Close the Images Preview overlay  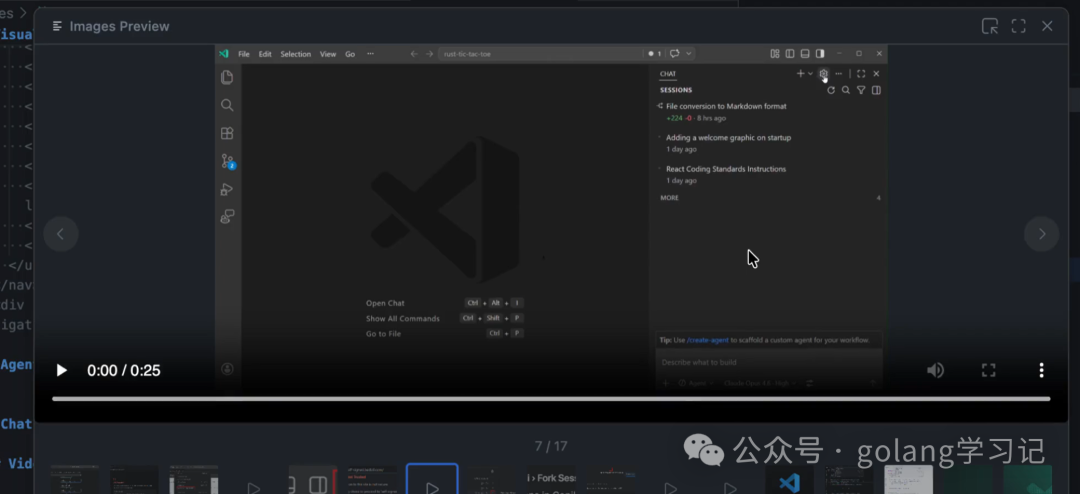[1047, 26]
